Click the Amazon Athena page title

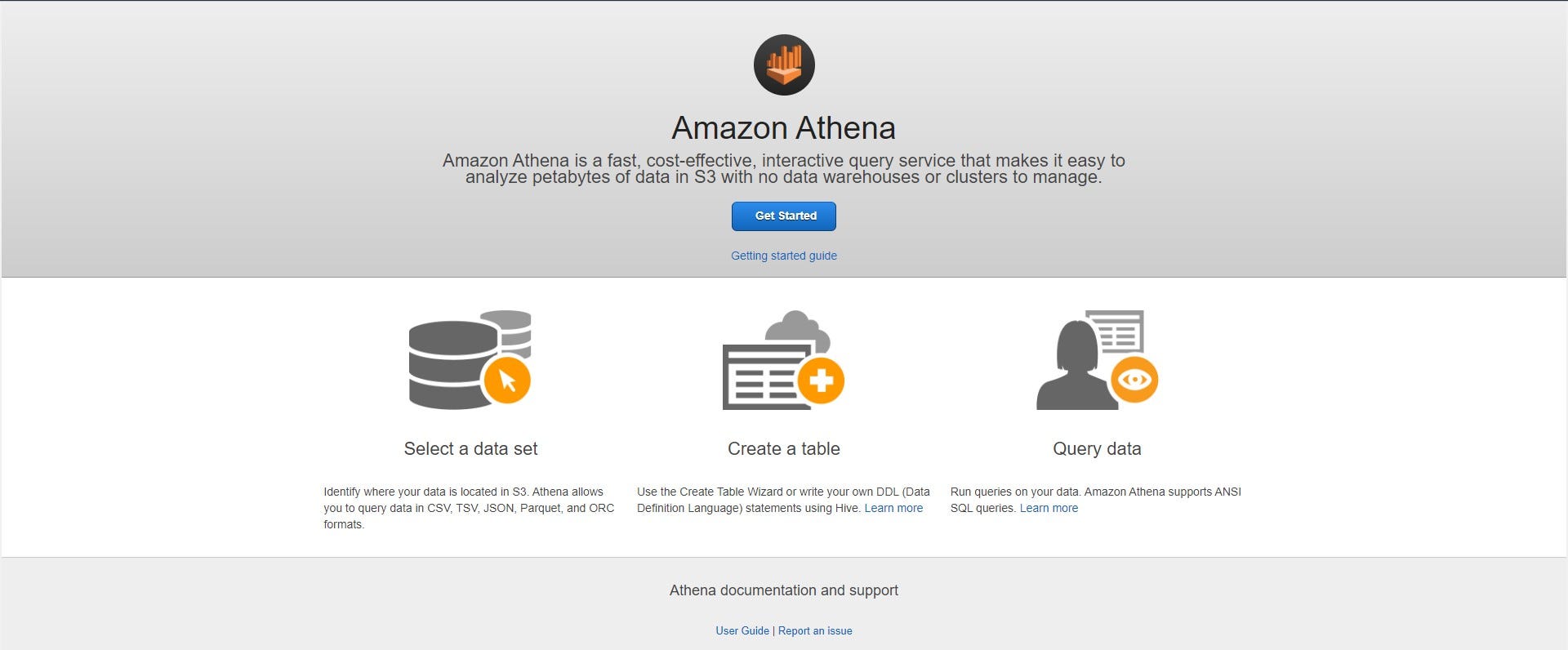click(783, 127)
